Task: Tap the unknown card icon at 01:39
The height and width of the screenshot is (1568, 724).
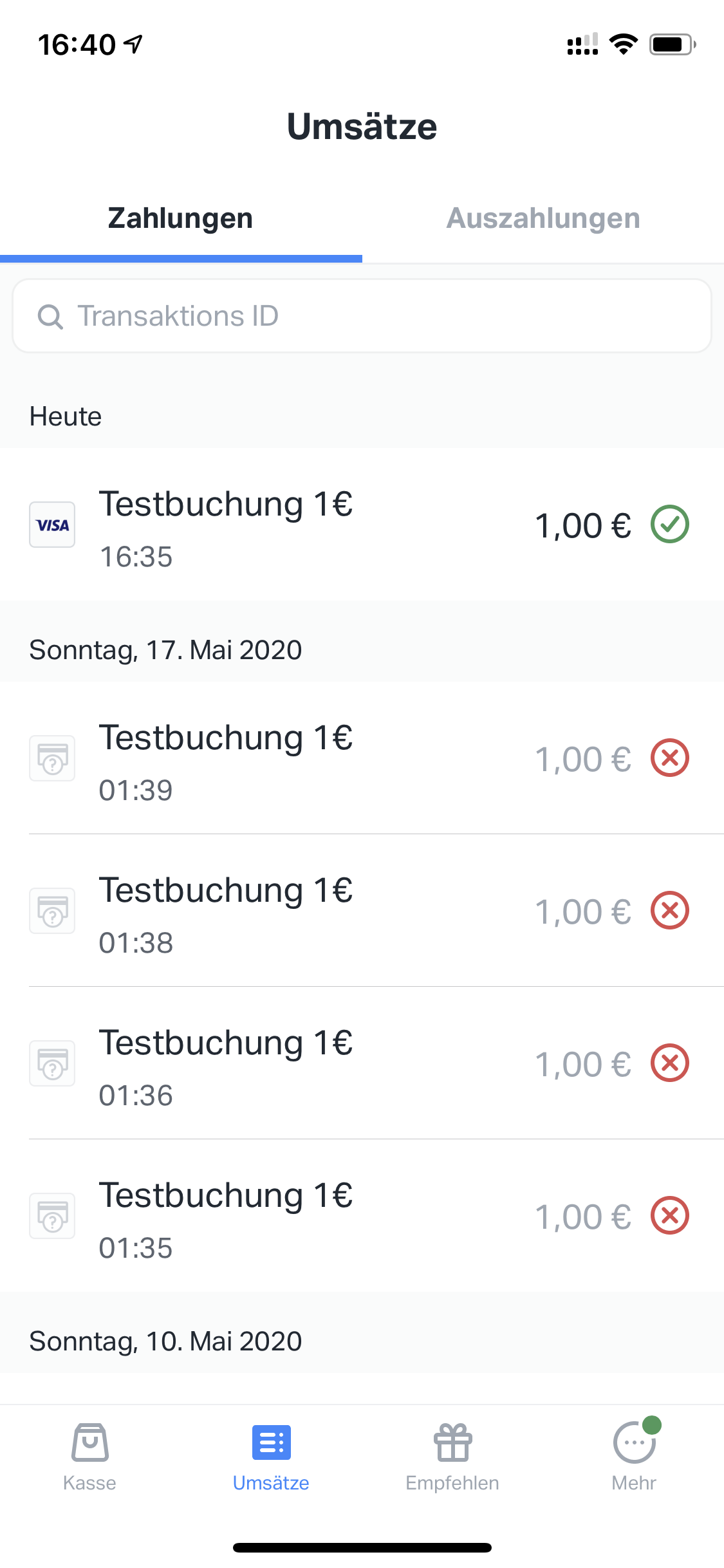Action: tap(52, 758)
